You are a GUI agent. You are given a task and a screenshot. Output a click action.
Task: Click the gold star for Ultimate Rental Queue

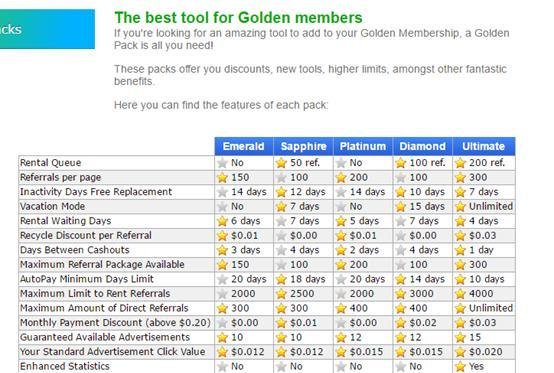[x=460, y=163]
